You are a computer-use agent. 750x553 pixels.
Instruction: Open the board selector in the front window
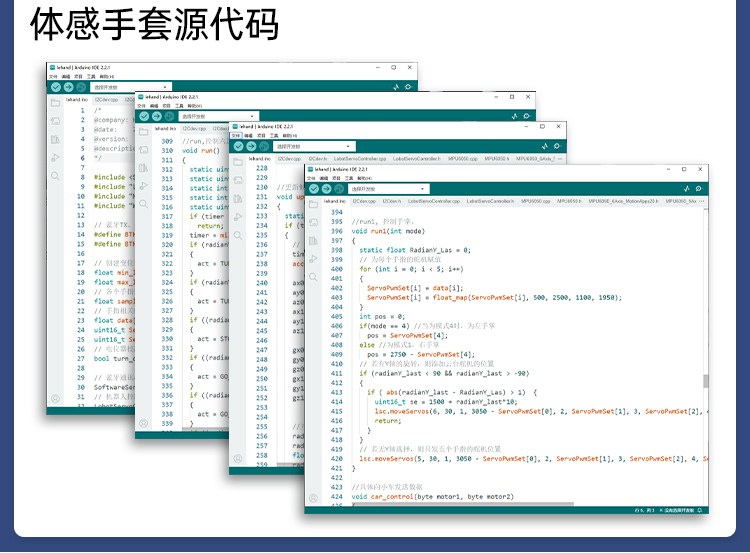click(x=389, y=189)
